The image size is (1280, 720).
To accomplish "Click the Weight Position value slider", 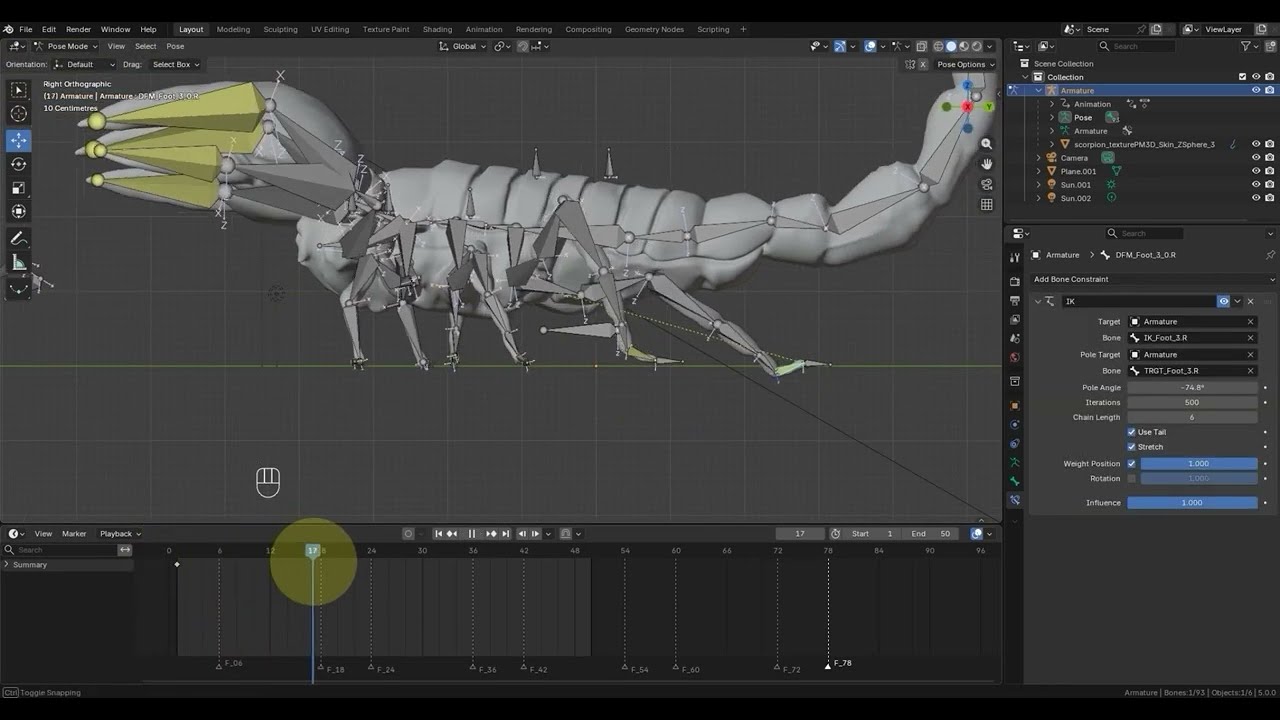I will pyautogui.click(x=1199, y=464).
